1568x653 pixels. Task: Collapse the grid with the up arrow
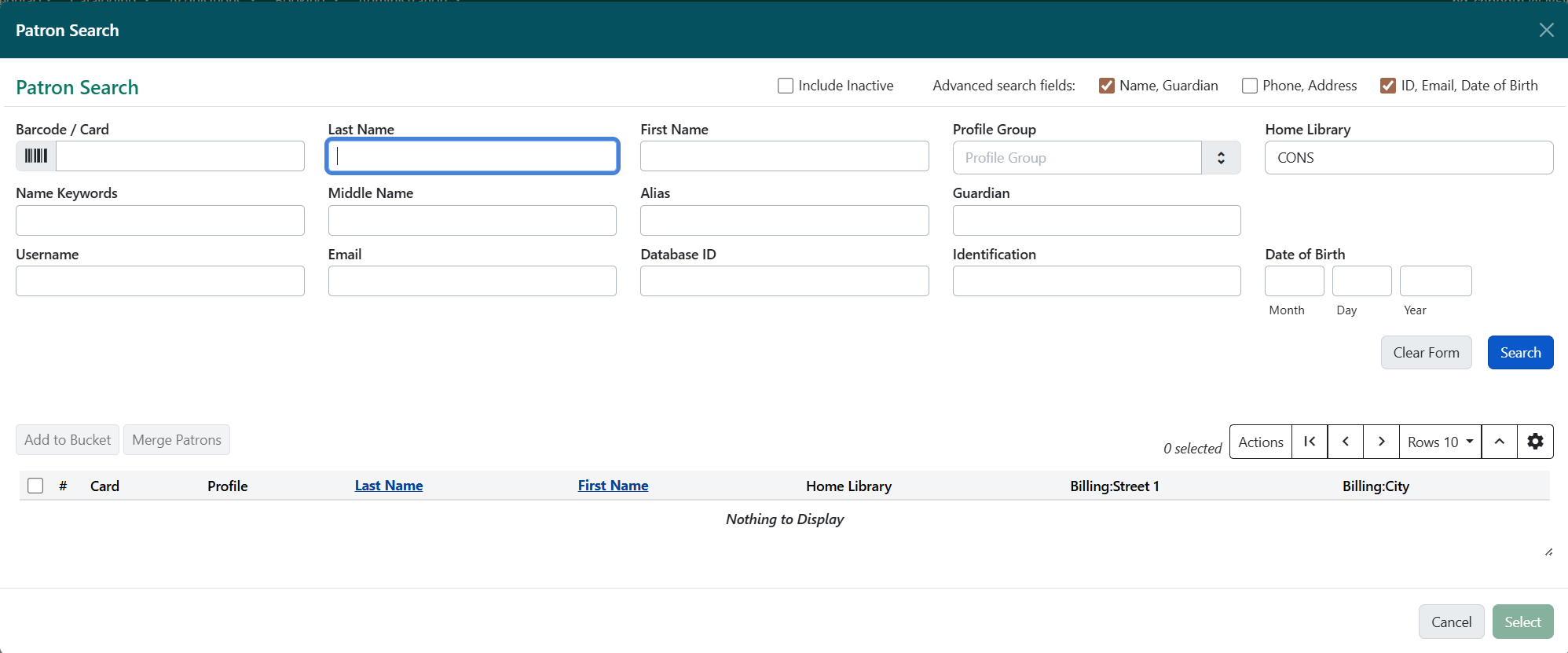1499,442
